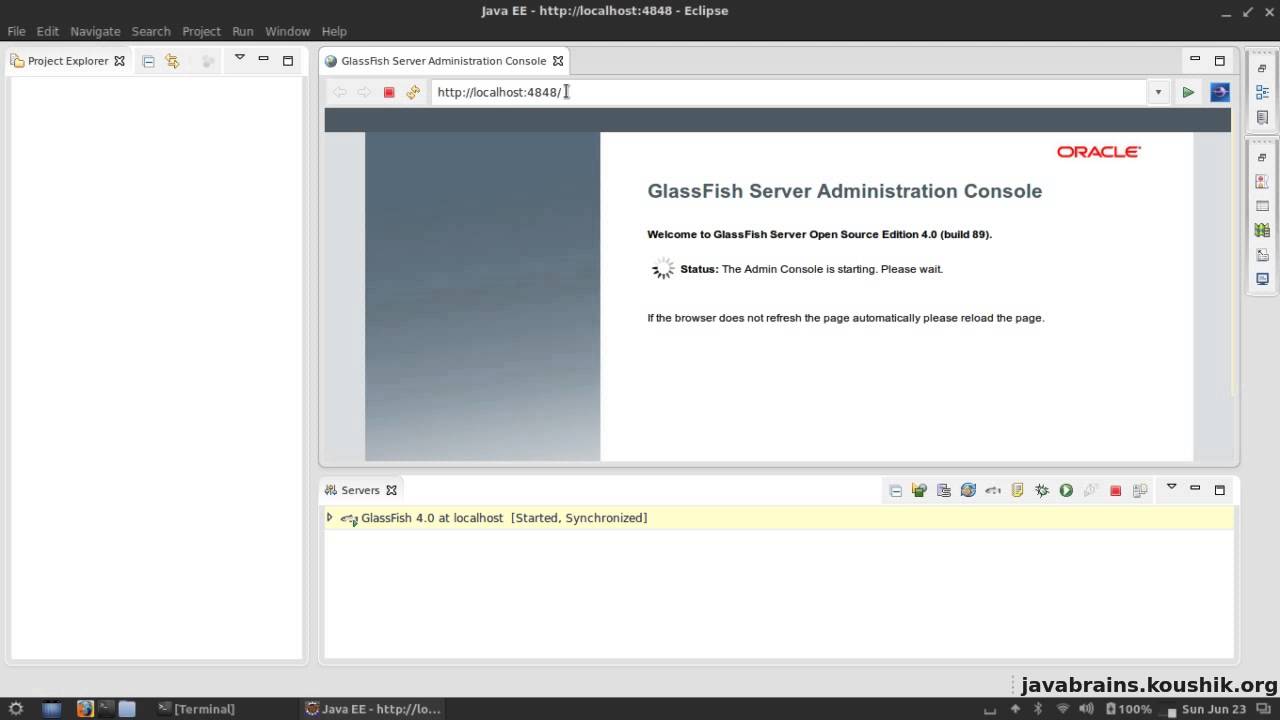1280x720 pixels.
Task: Launch Firefox from the taskbar
Action: 85,709
